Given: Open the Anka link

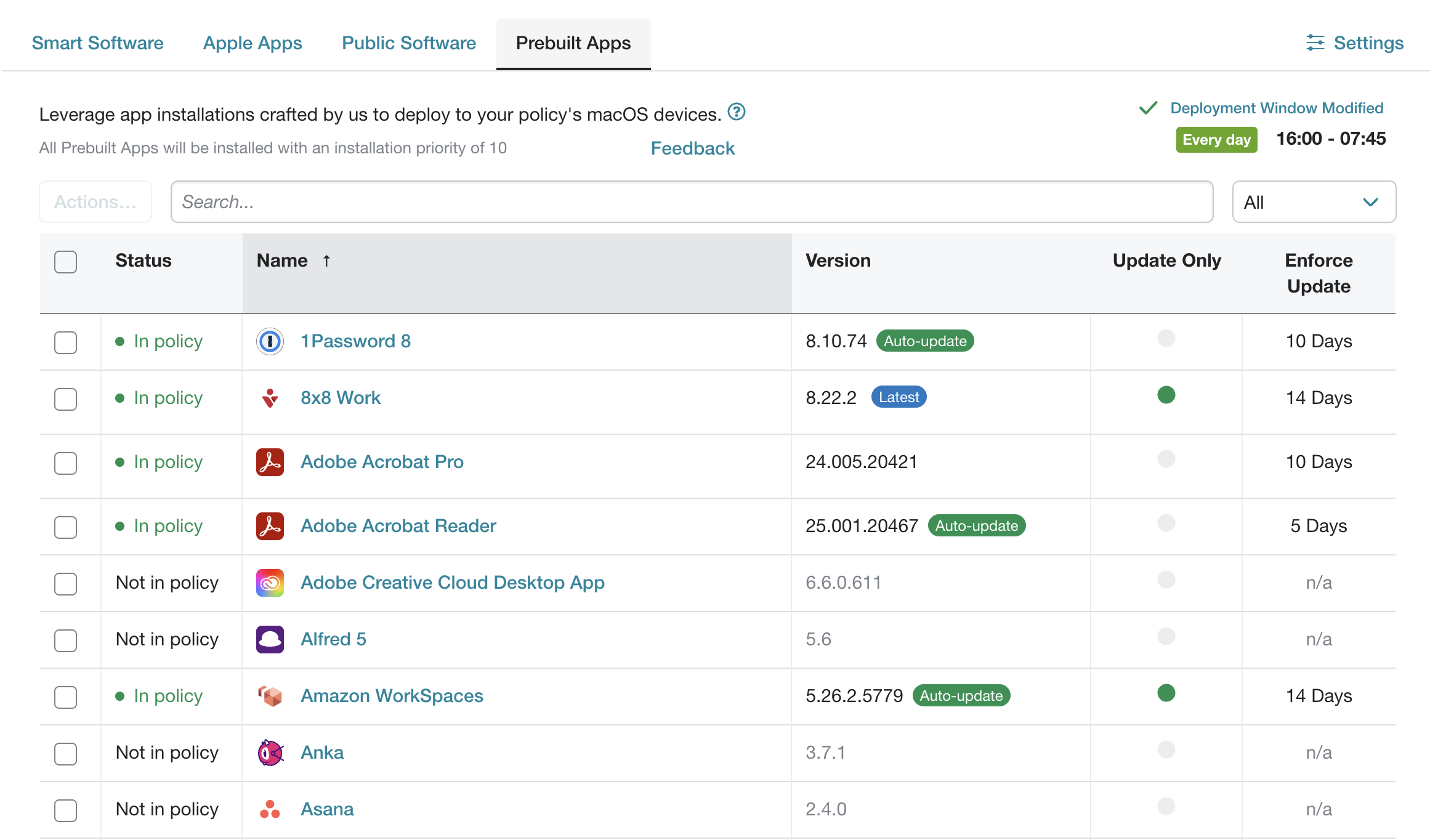Looking at the screenshot, I should [322, 753].
